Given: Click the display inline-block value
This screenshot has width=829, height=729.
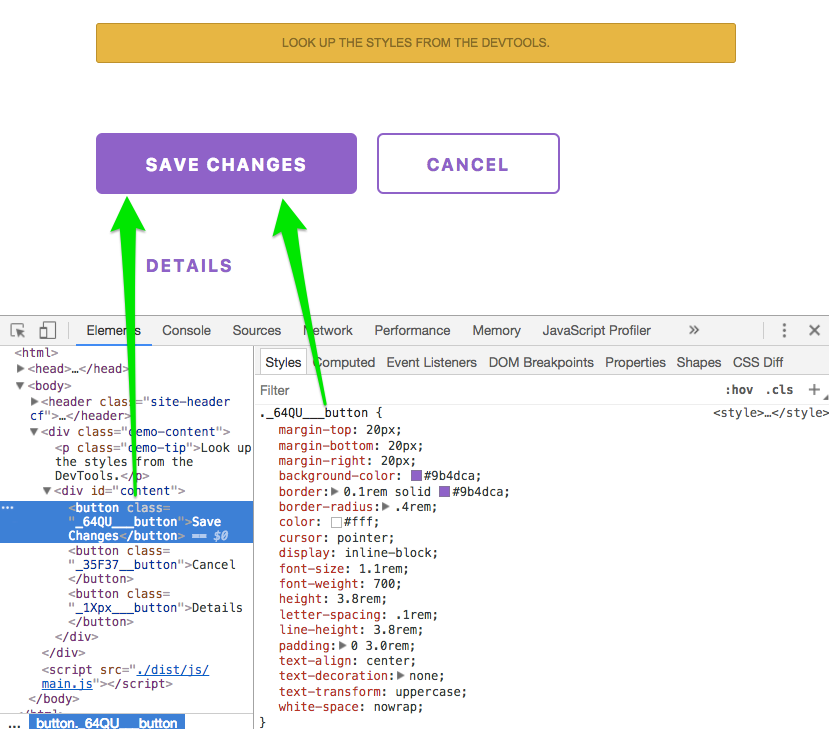Looking at the screenshot, I should click(391, 553).
